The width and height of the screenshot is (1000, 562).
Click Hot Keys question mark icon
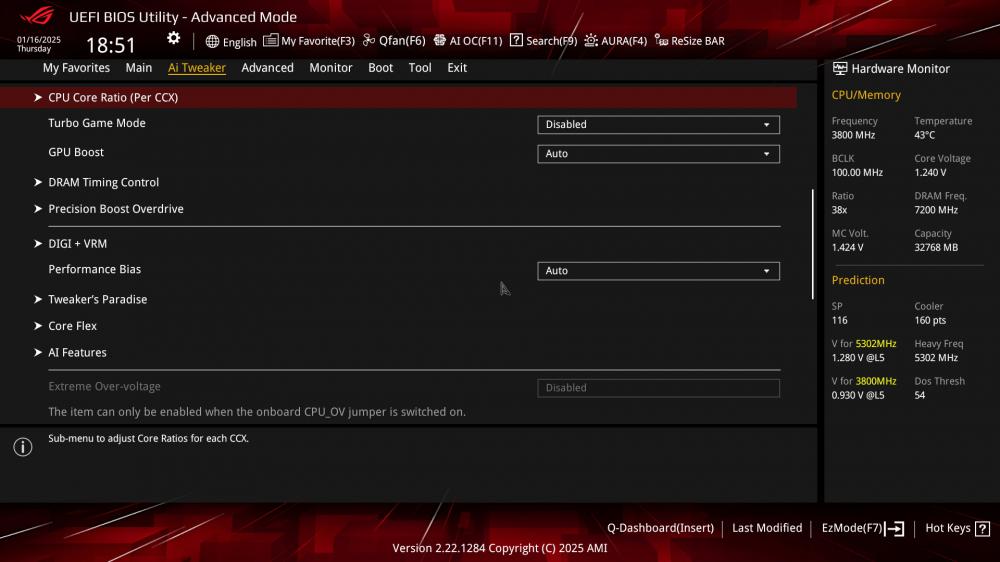pos(982,528)
